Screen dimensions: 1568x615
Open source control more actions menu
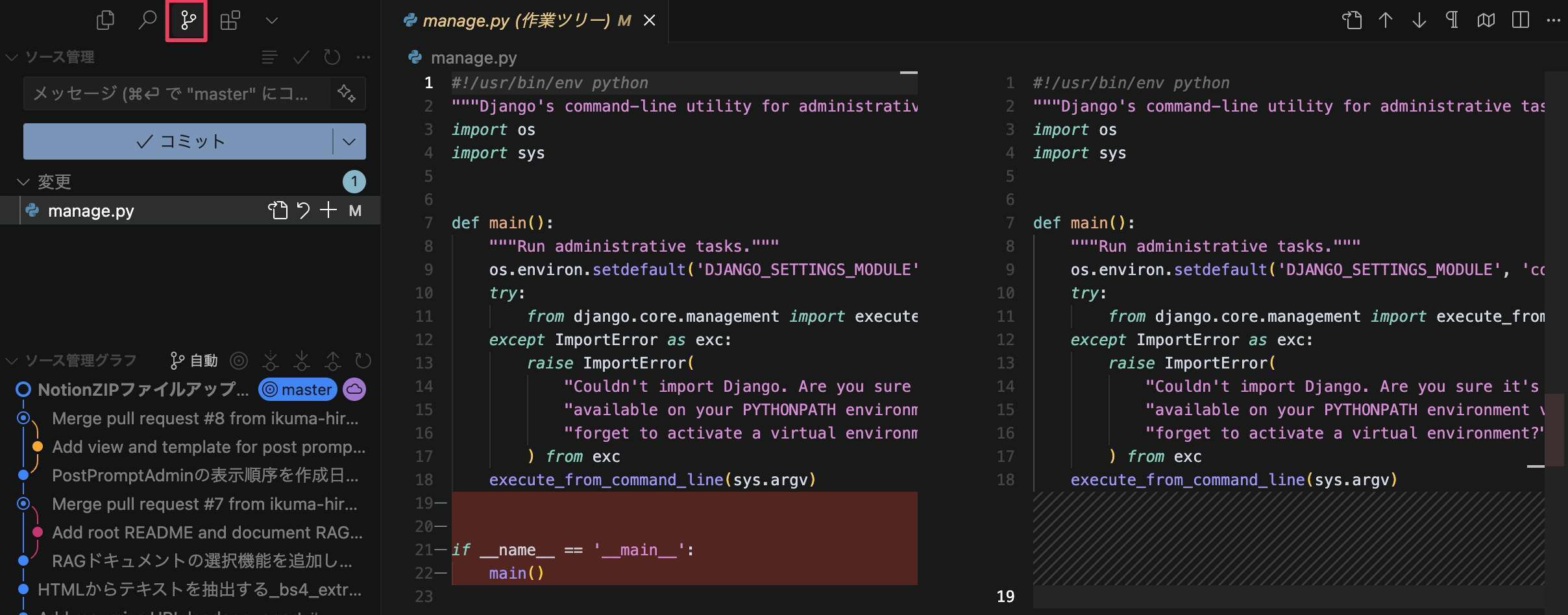[363, 58]
